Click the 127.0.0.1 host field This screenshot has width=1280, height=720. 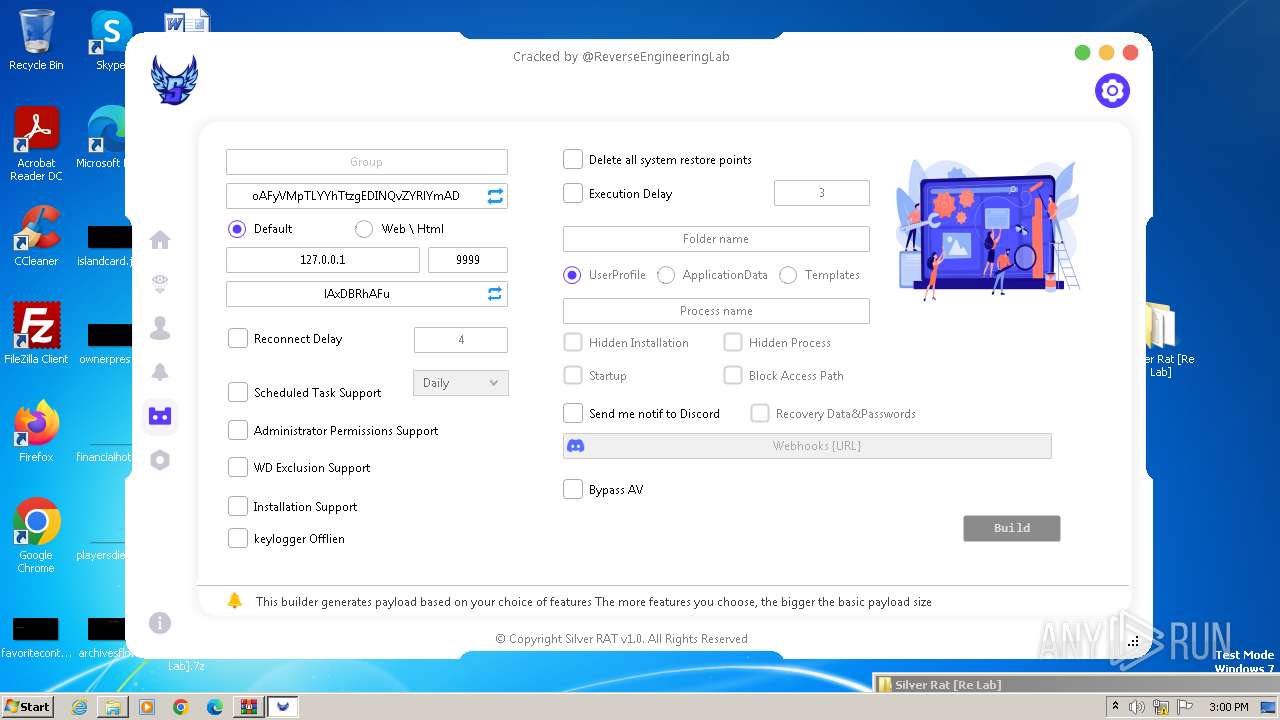point(323,260)
